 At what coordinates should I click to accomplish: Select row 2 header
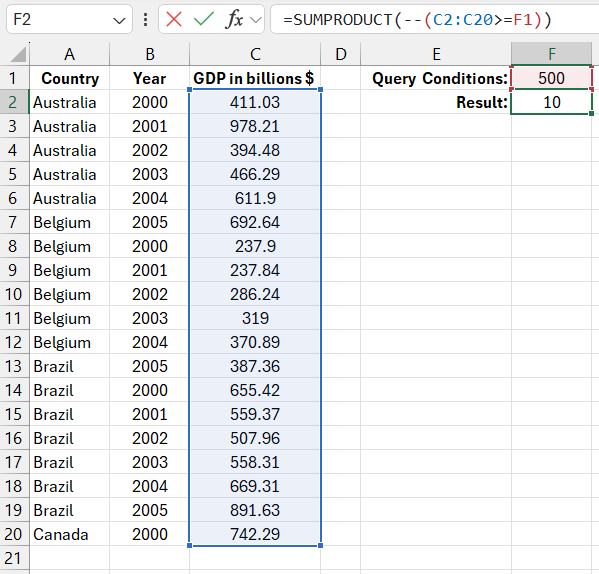point(14,102)
